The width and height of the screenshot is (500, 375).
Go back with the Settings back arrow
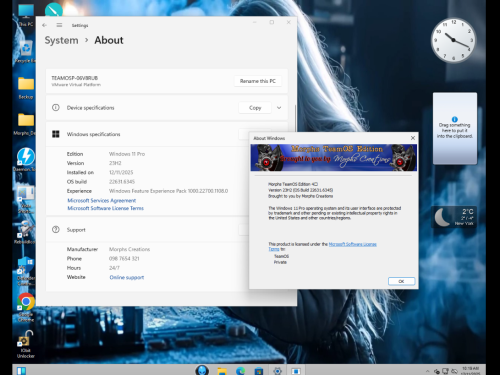pos(45,25)
